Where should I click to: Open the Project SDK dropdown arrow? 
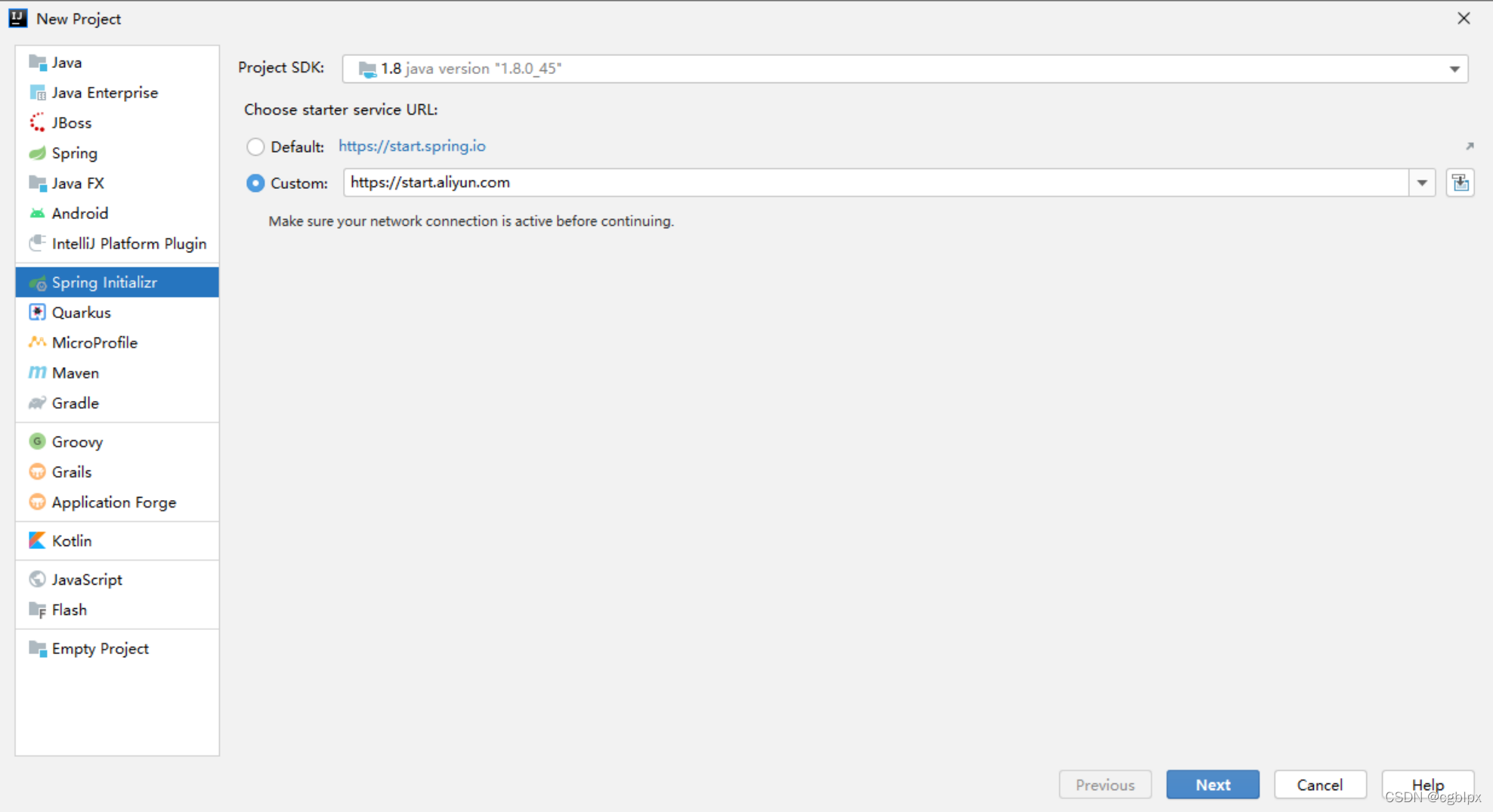pos(1454,69)
